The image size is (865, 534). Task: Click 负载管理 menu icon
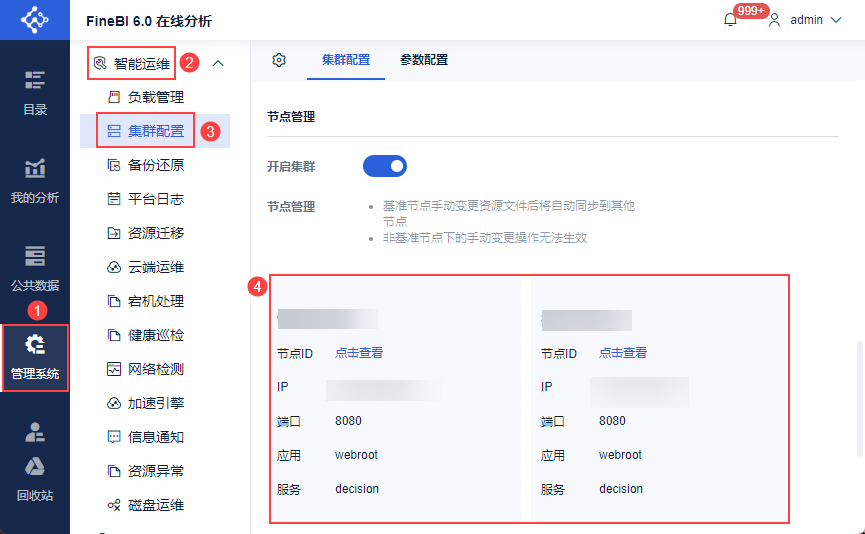tap(114, 98)
